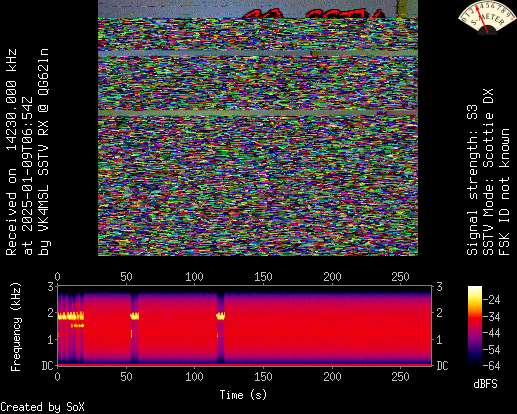Click the 'SSTV Mode: Scottie DX' text
The image size is (517, 414).
pos(488,172)
